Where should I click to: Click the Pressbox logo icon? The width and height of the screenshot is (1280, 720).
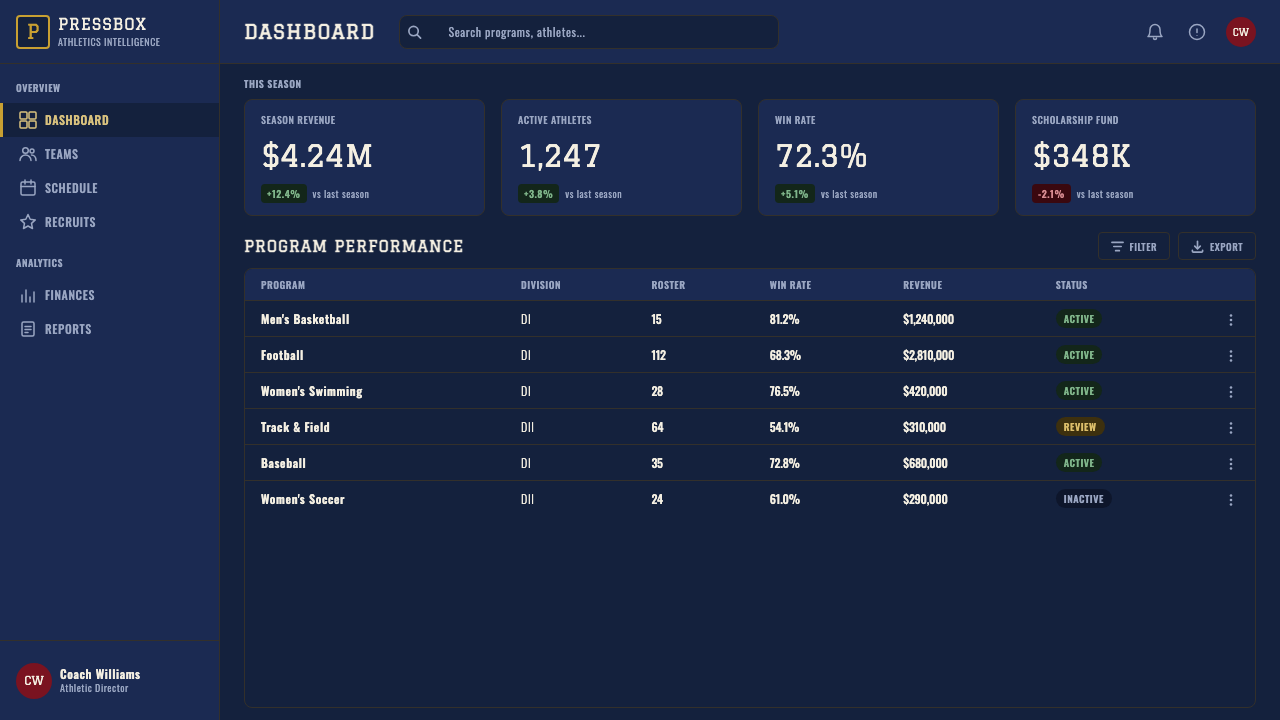coord(33,32)
